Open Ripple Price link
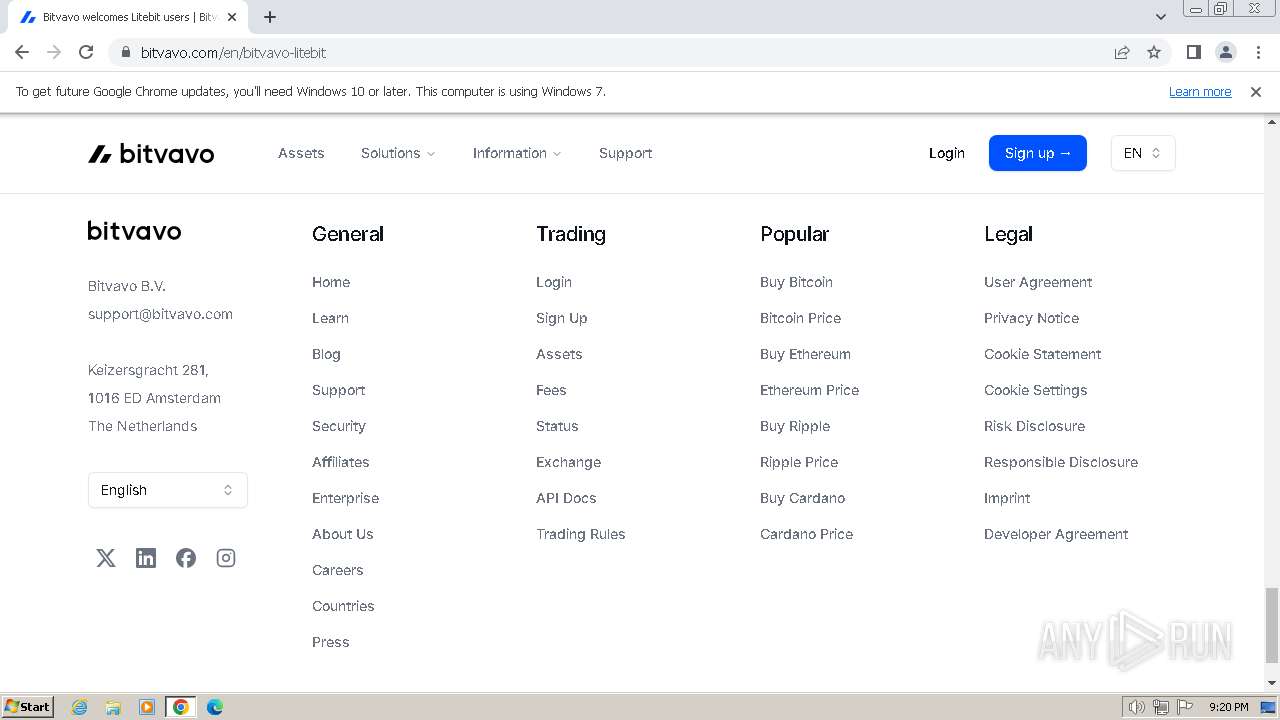The width and height of the screenshot is (1280, 720). (x=799, y=462)
